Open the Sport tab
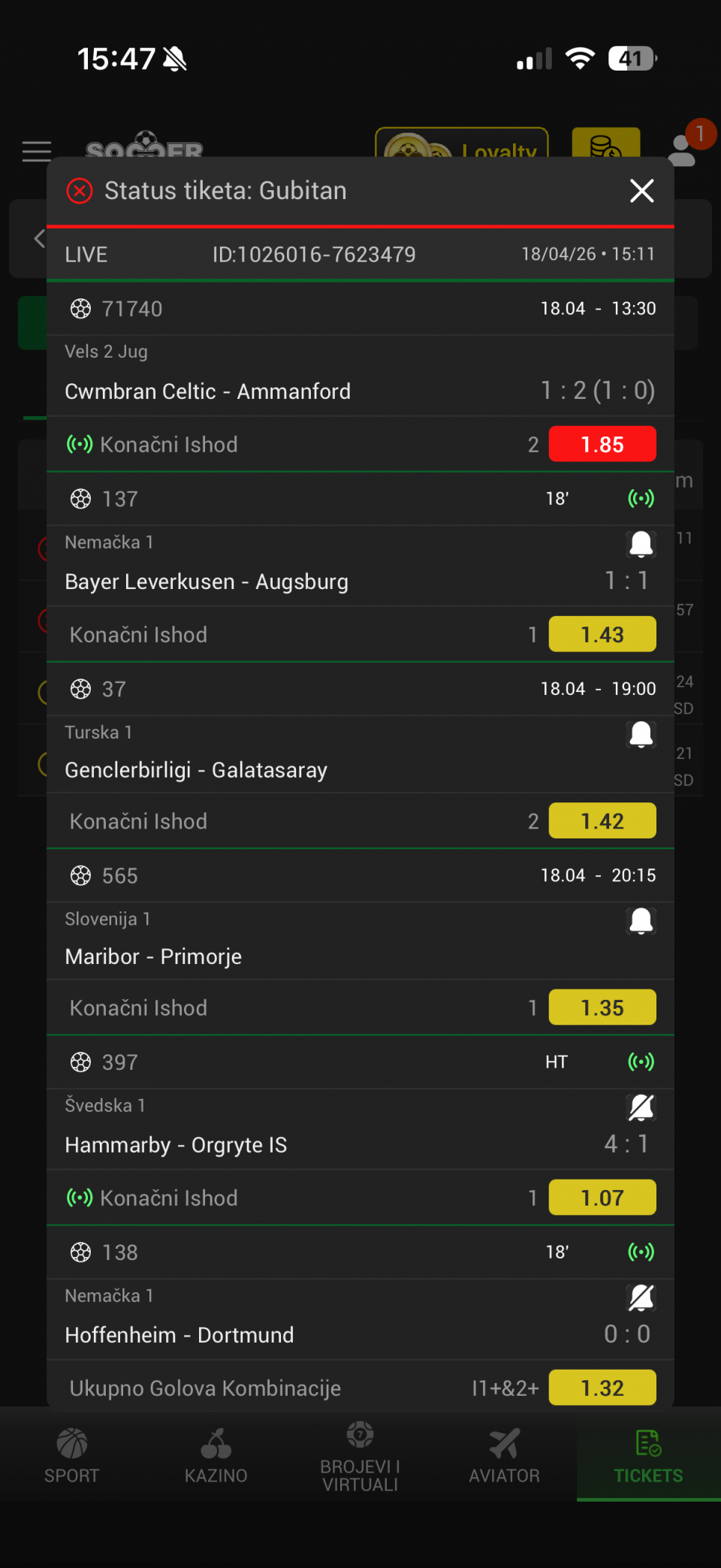Image resolution: width=721 pixels, height=1568 pixels. (72, 1456)
